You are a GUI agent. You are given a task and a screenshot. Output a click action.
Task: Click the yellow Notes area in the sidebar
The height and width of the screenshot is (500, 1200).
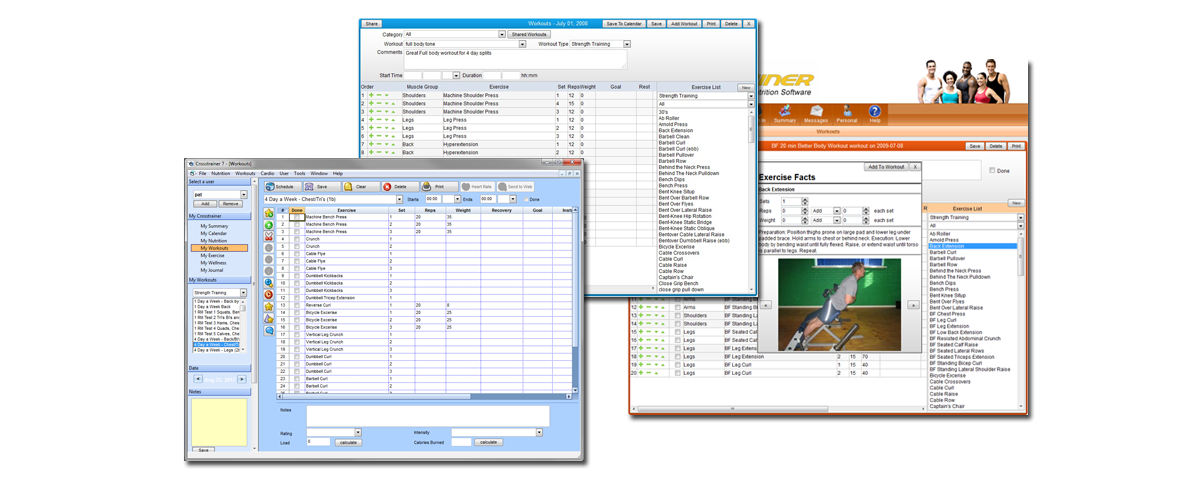point(219,422)
